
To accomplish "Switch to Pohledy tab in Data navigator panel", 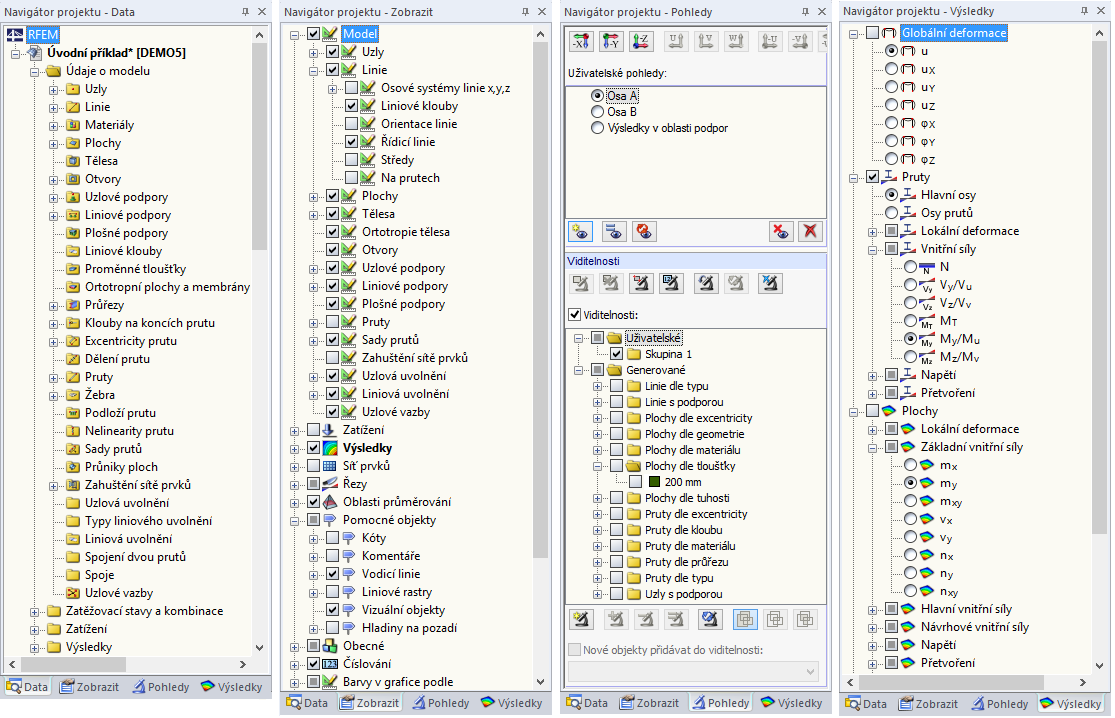I will (161, 687).
